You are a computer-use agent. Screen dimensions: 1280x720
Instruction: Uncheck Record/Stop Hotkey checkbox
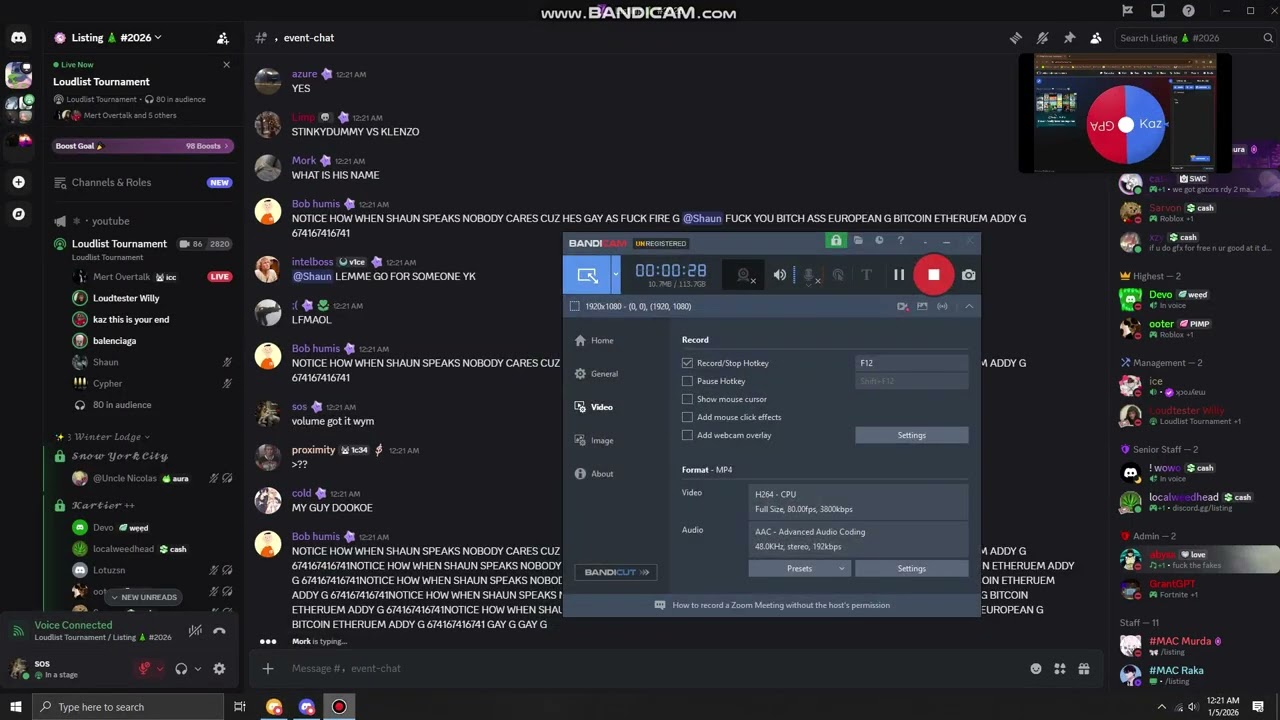[x=687, y=363]
